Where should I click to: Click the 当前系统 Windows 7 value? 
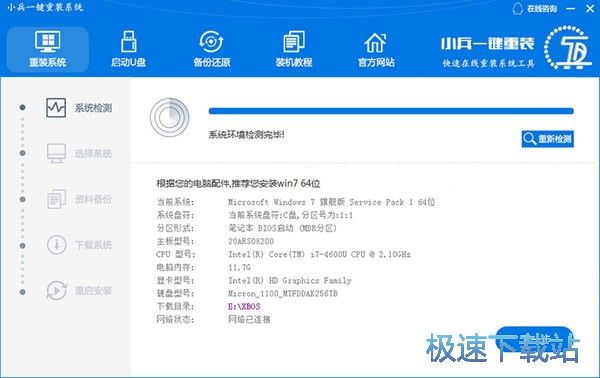[x=331, y=202]
